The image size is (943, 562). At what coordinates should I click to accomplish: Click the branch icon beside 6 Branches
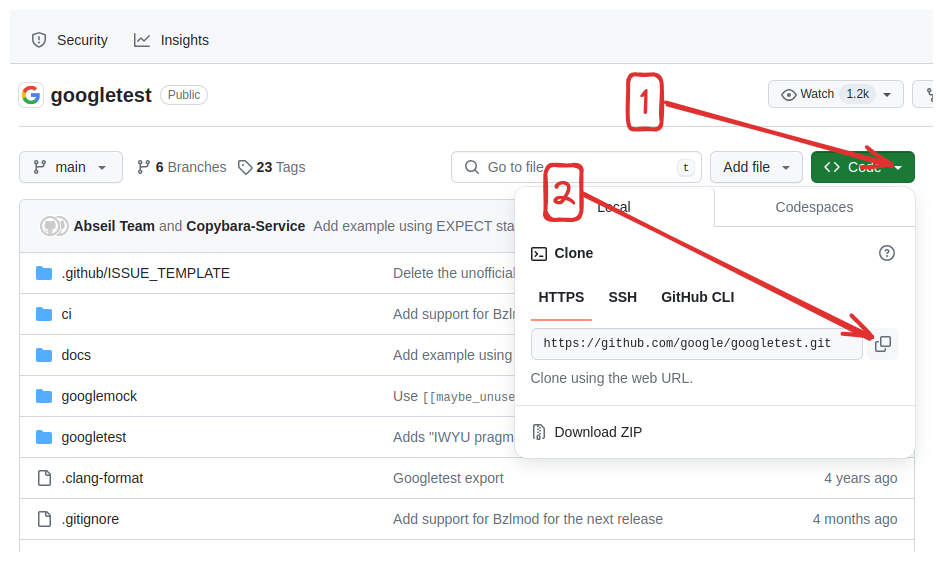tap(143, 167)
